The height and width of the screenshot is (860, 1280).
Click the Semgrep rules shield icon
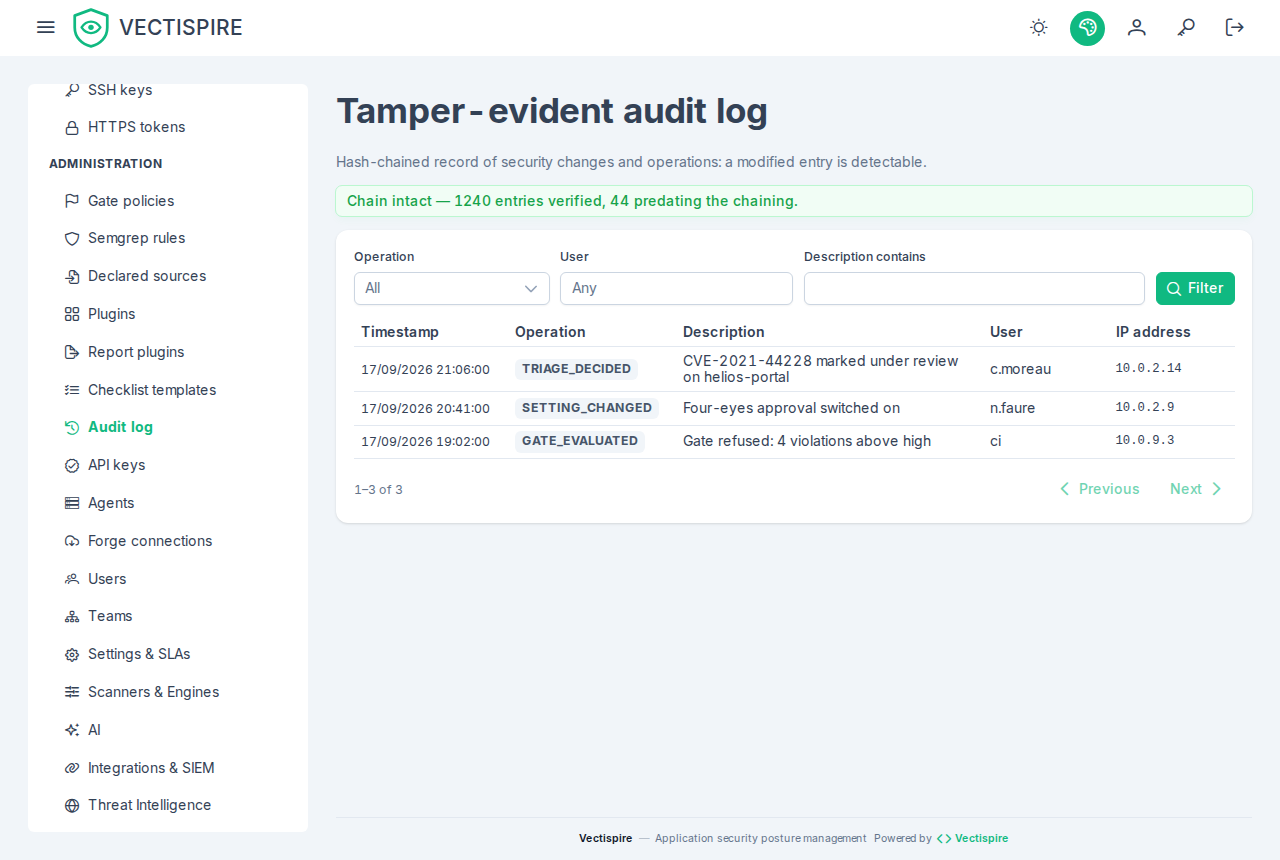pyautogui.click(x=72, y=238)
